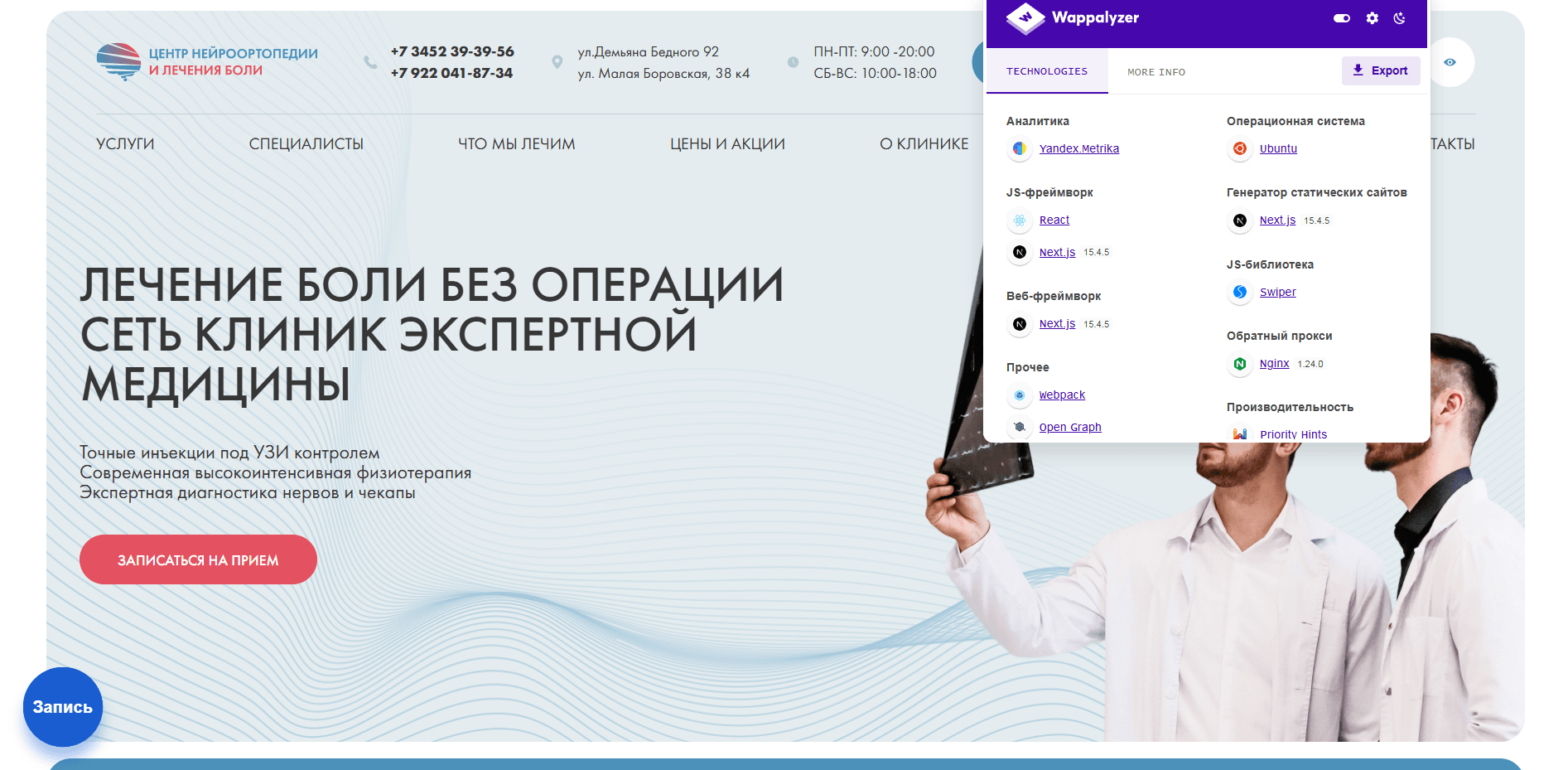Open the Priority Hints link
Screen dimensions: 1568x770
pos(1293,434)
